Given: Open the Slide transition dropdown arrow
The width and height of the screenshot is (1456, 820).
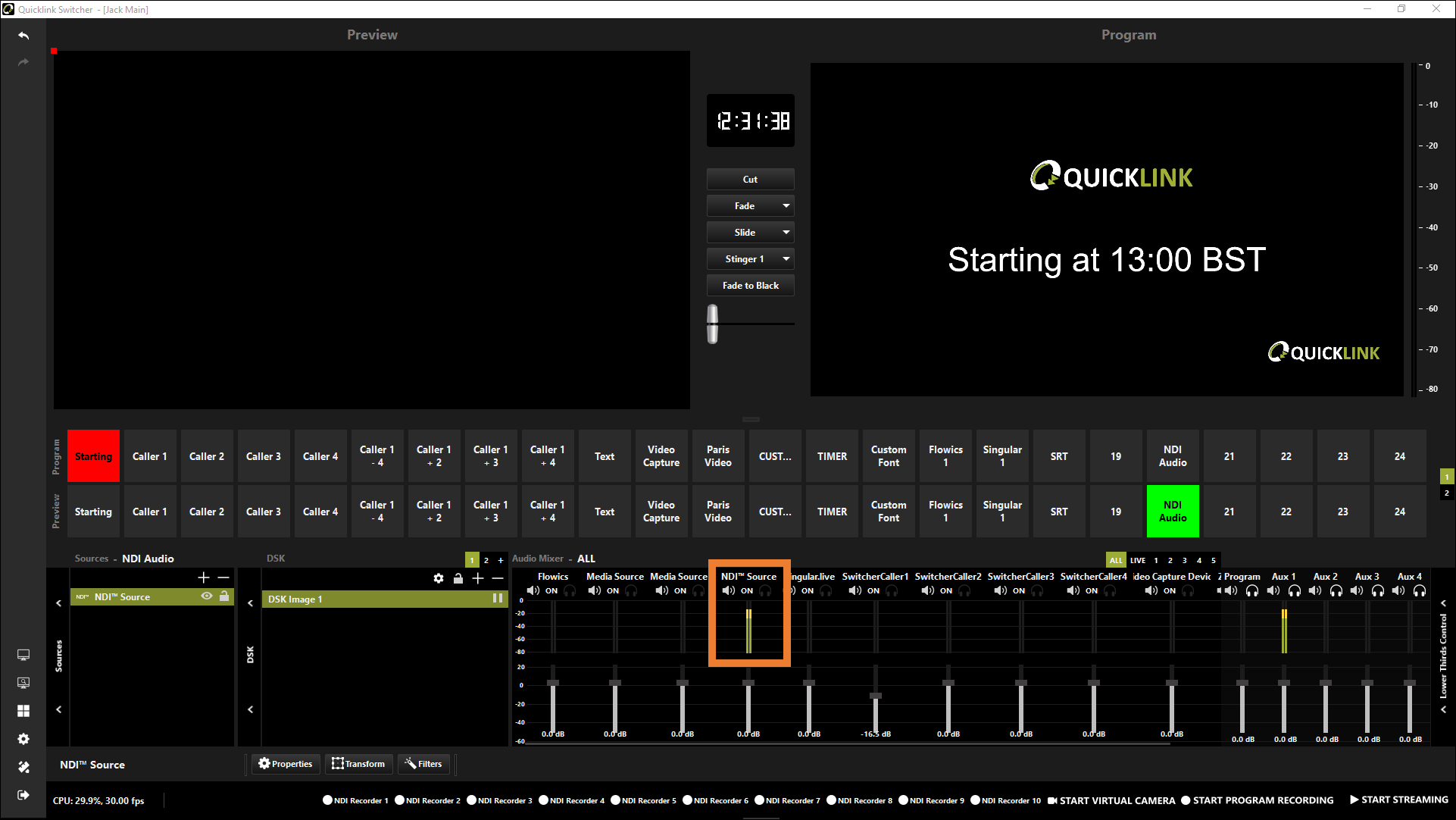Looking at the screenshot, I should click(x=786, y=233).
